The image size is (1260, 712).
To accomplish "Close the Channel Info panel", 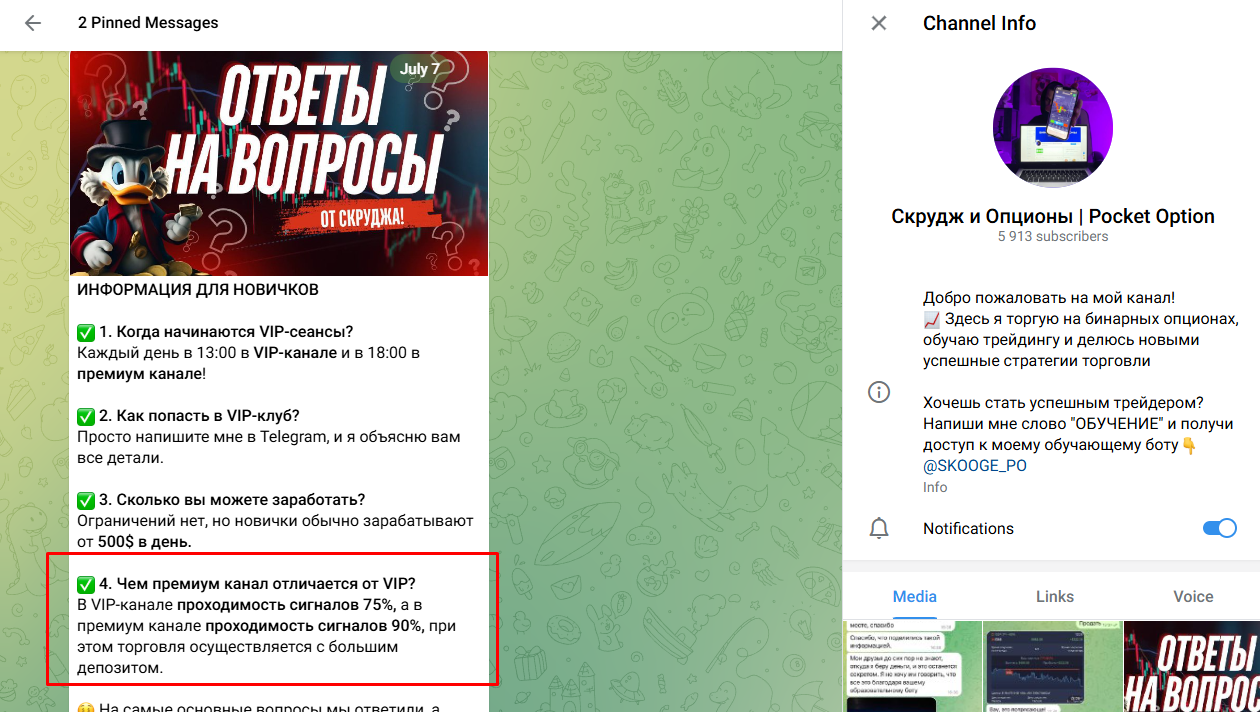I will pyautogui.click(x=879, y=23).
